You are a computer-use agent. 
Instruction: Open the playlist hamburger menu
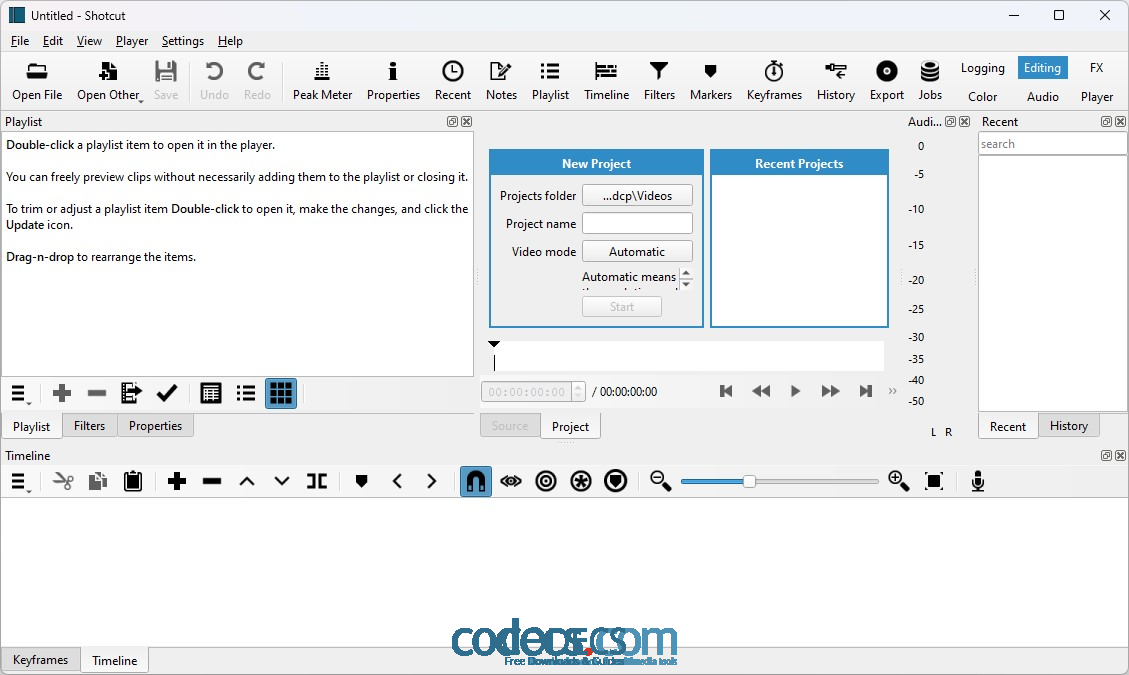19,393
